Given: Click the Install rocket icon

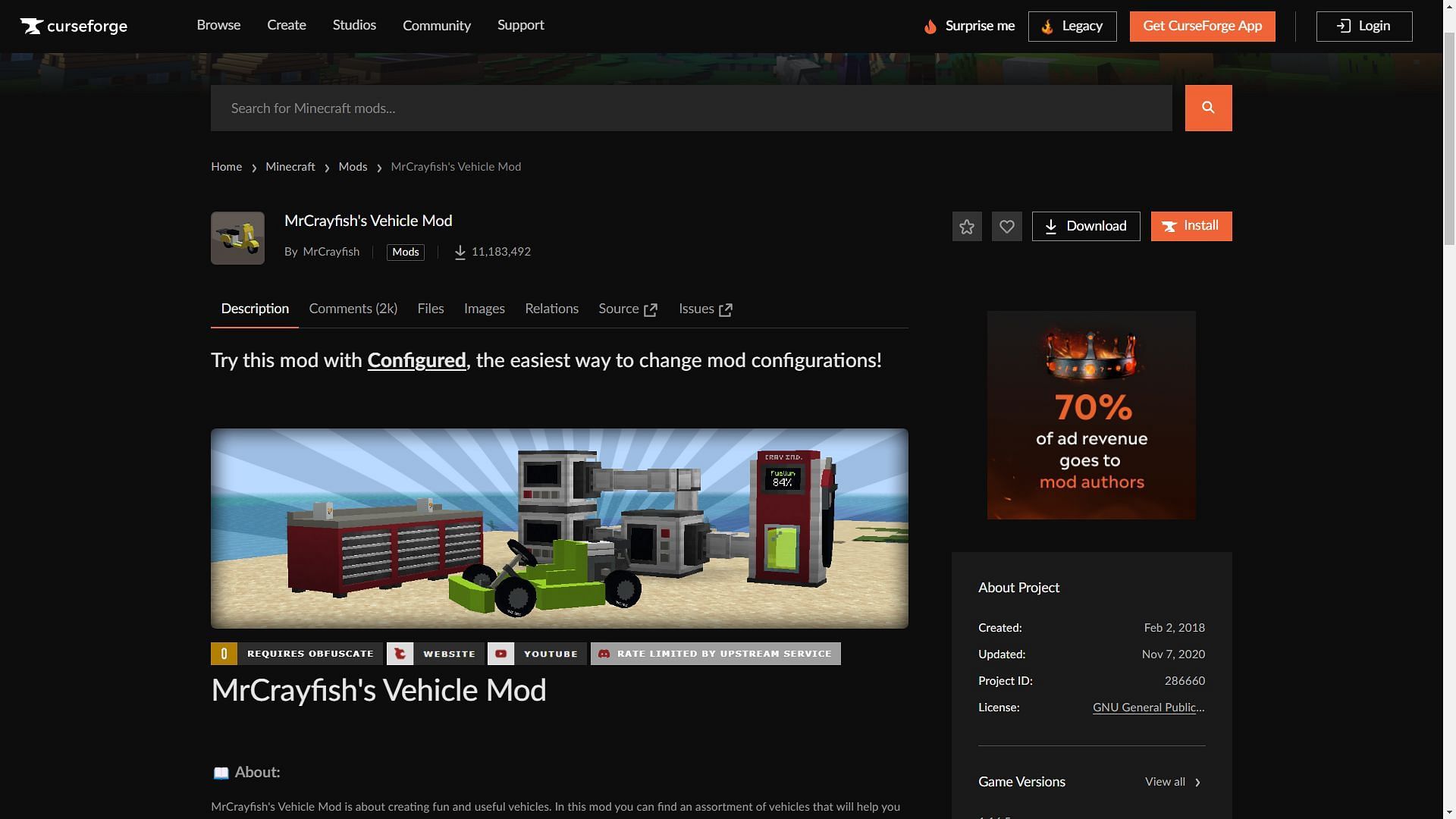Looking at the screenshot, I should coord(1169,226).
